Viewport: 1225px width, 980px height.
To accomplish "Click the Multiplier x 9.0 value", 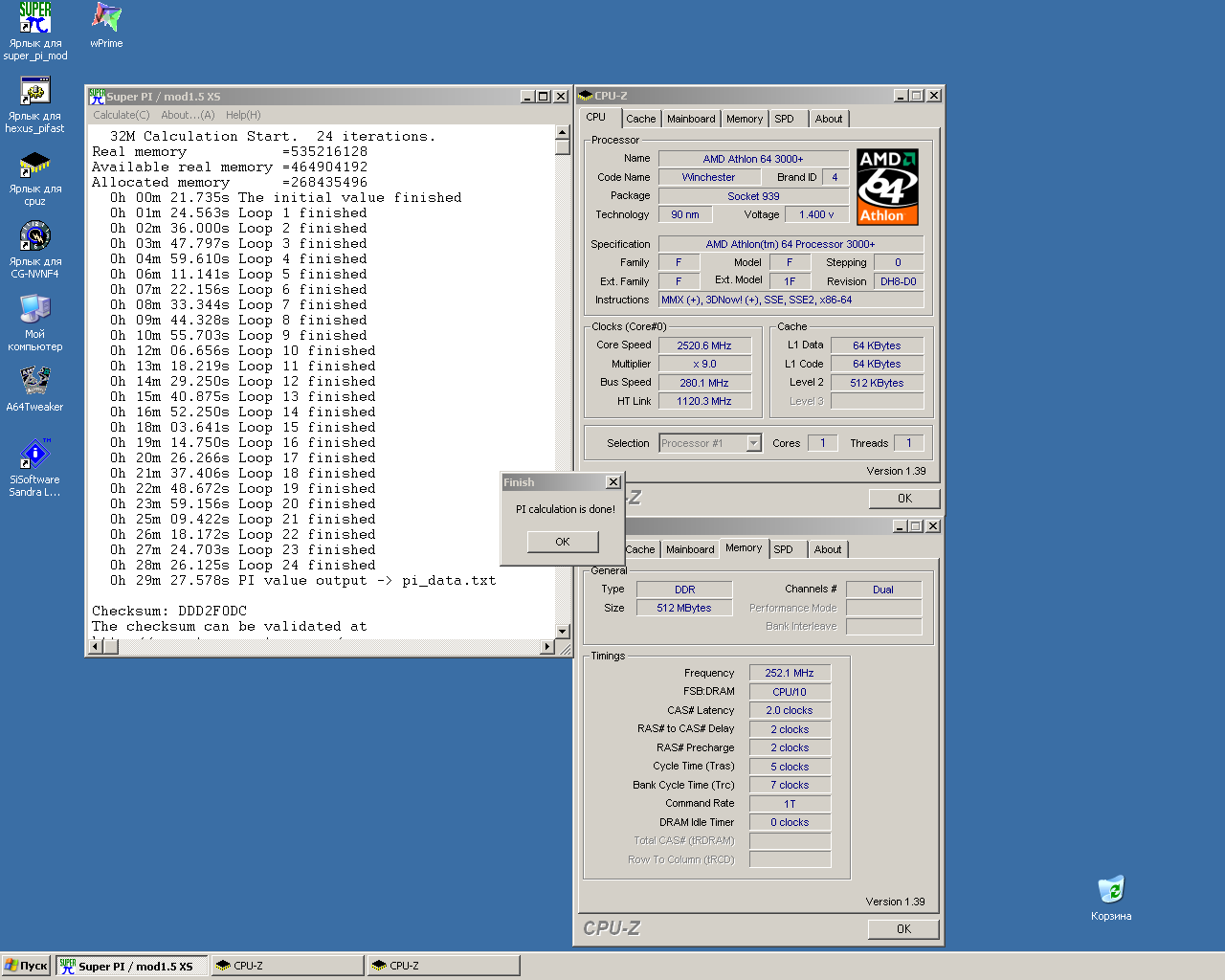I will point(704,364).
